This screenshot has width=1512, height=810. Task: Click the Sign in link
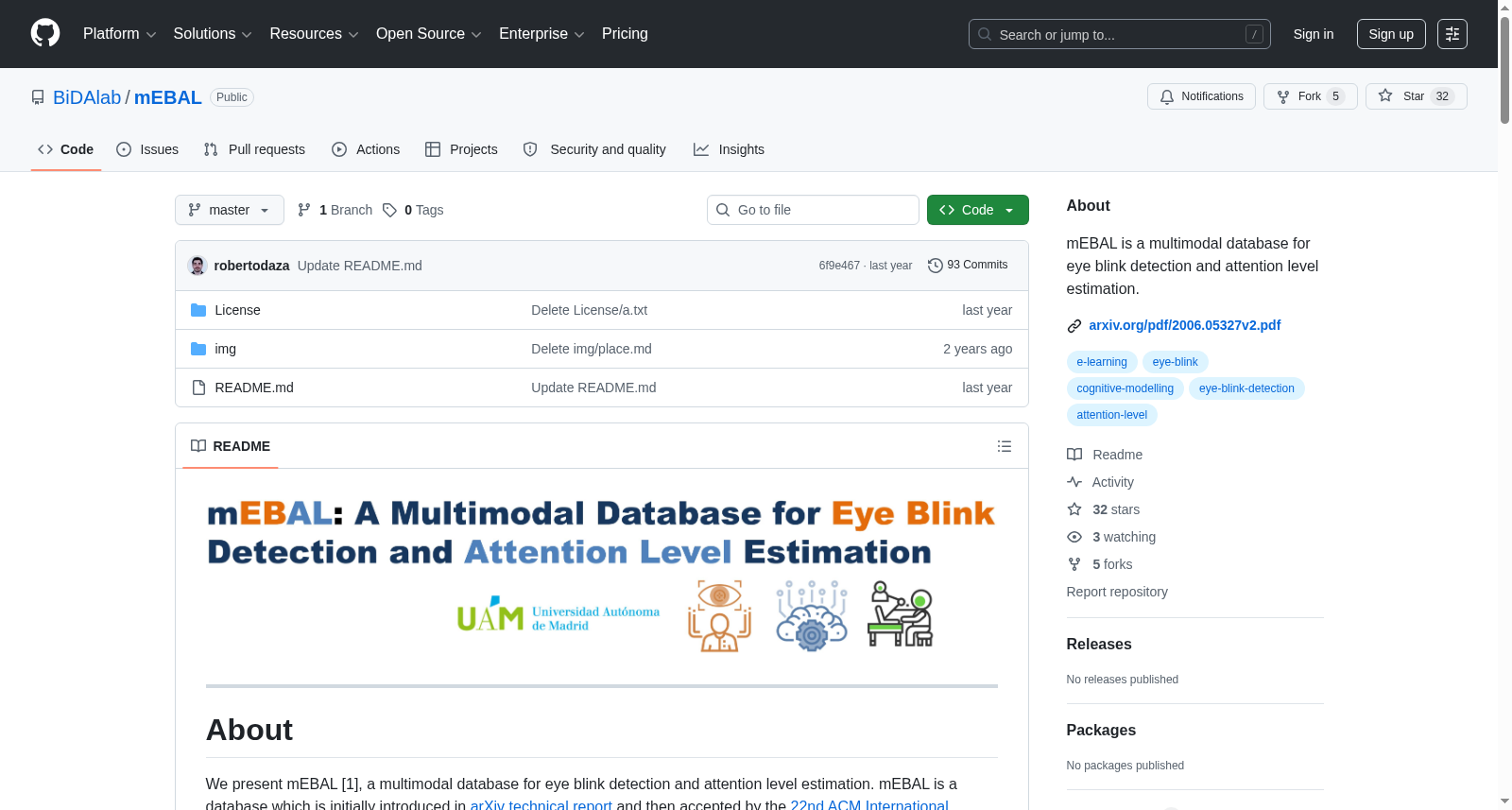(x=1314, y=34)
